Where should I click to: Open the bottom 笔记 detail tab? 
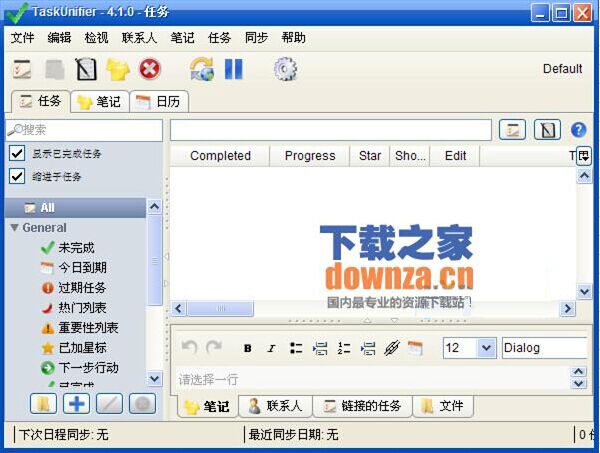coord(207,406)
